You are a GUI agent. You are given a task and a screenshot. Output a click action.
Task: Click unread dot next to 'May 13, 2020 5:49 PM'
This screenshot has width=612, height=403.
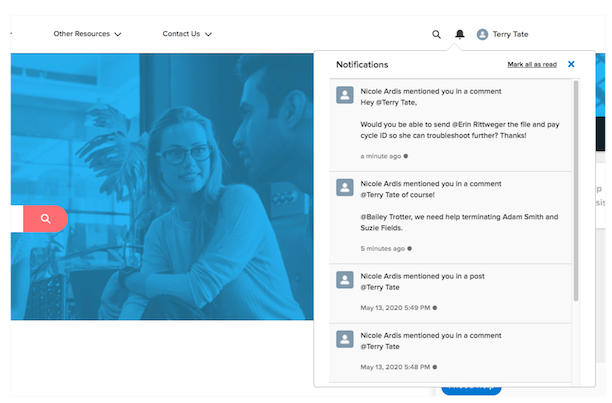[x=435, y=308]
